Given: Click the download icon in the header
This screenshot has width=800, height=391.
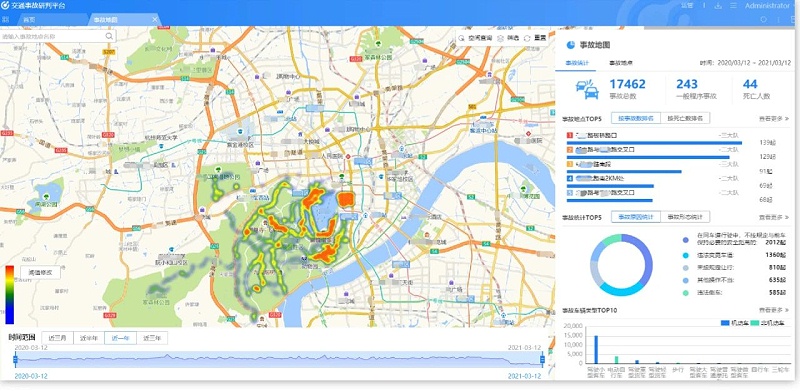Looking at the screenshot, I should coord(718,6).
